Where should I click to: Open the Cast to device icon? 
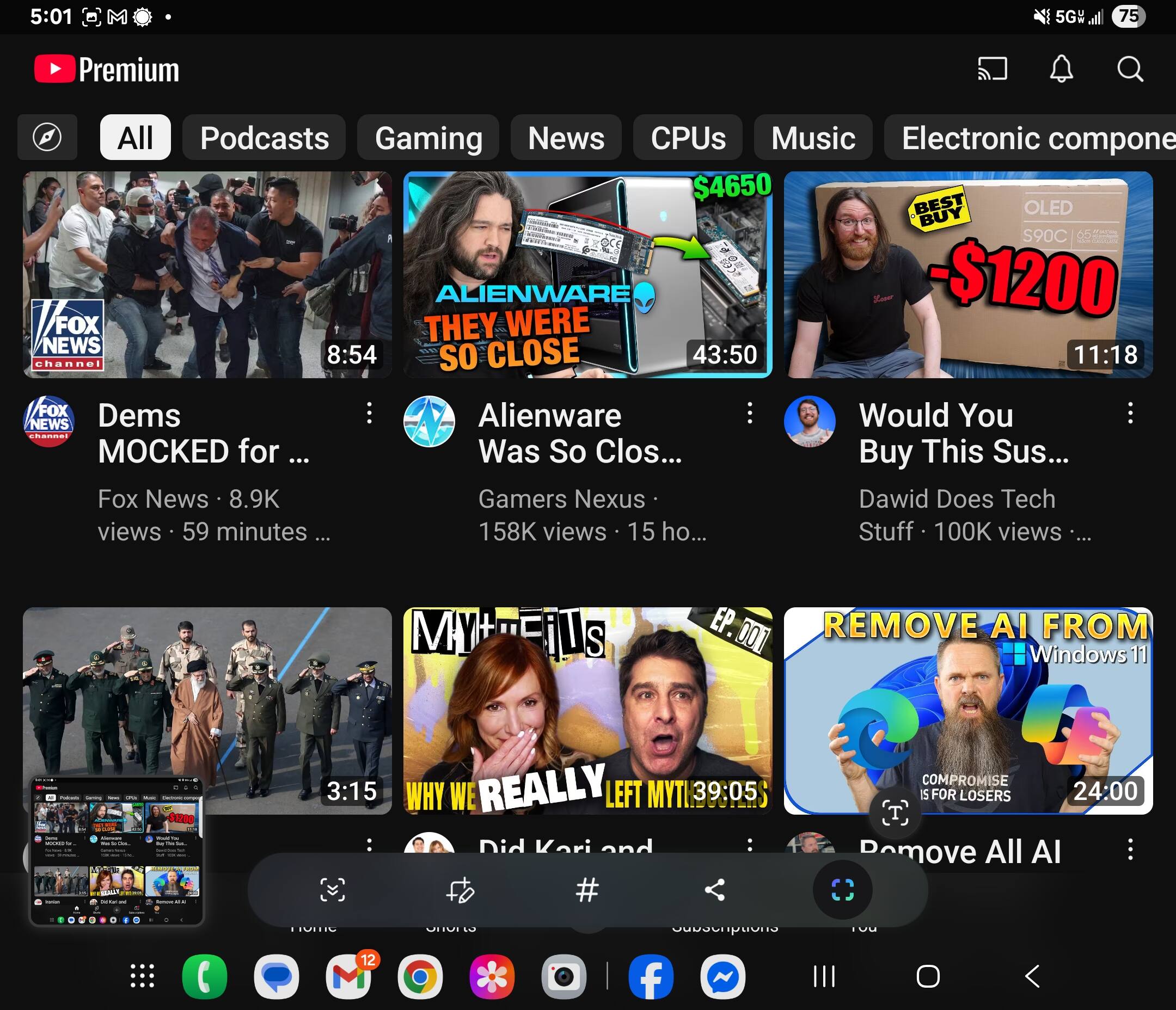(992, 69)
